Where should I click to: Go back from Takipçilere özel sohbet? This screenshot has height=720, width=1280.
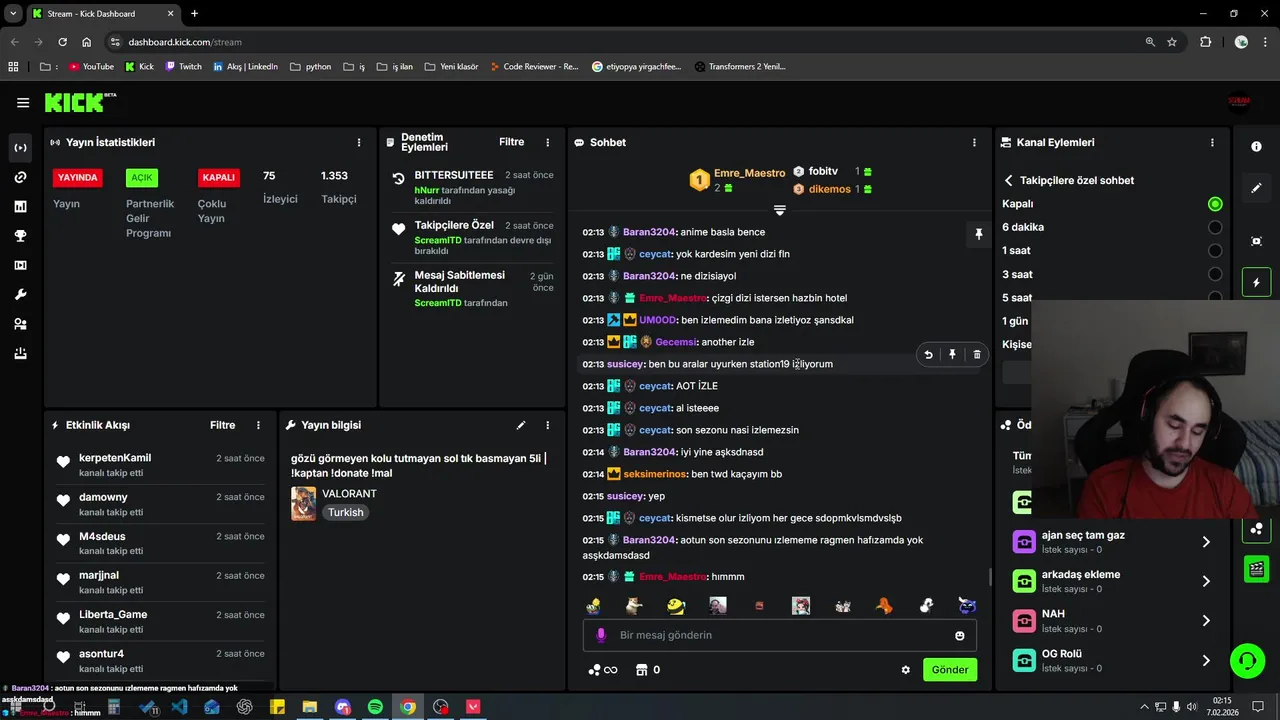(x=1008, y=181)
